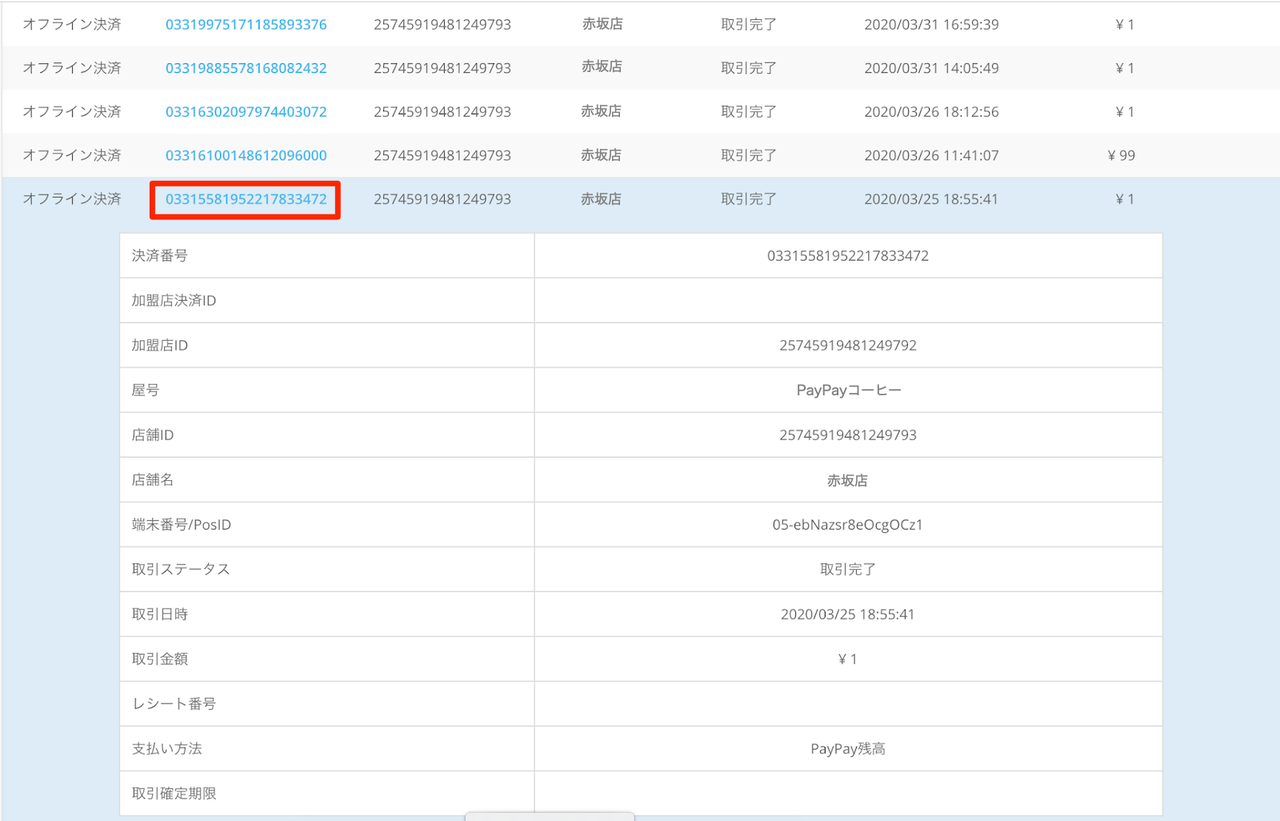Image resolution: width=1280 pixels, height=821 pixels.
Task: Click the ¥ 1 amount in 14:05:49 row
Action: 1125,68
